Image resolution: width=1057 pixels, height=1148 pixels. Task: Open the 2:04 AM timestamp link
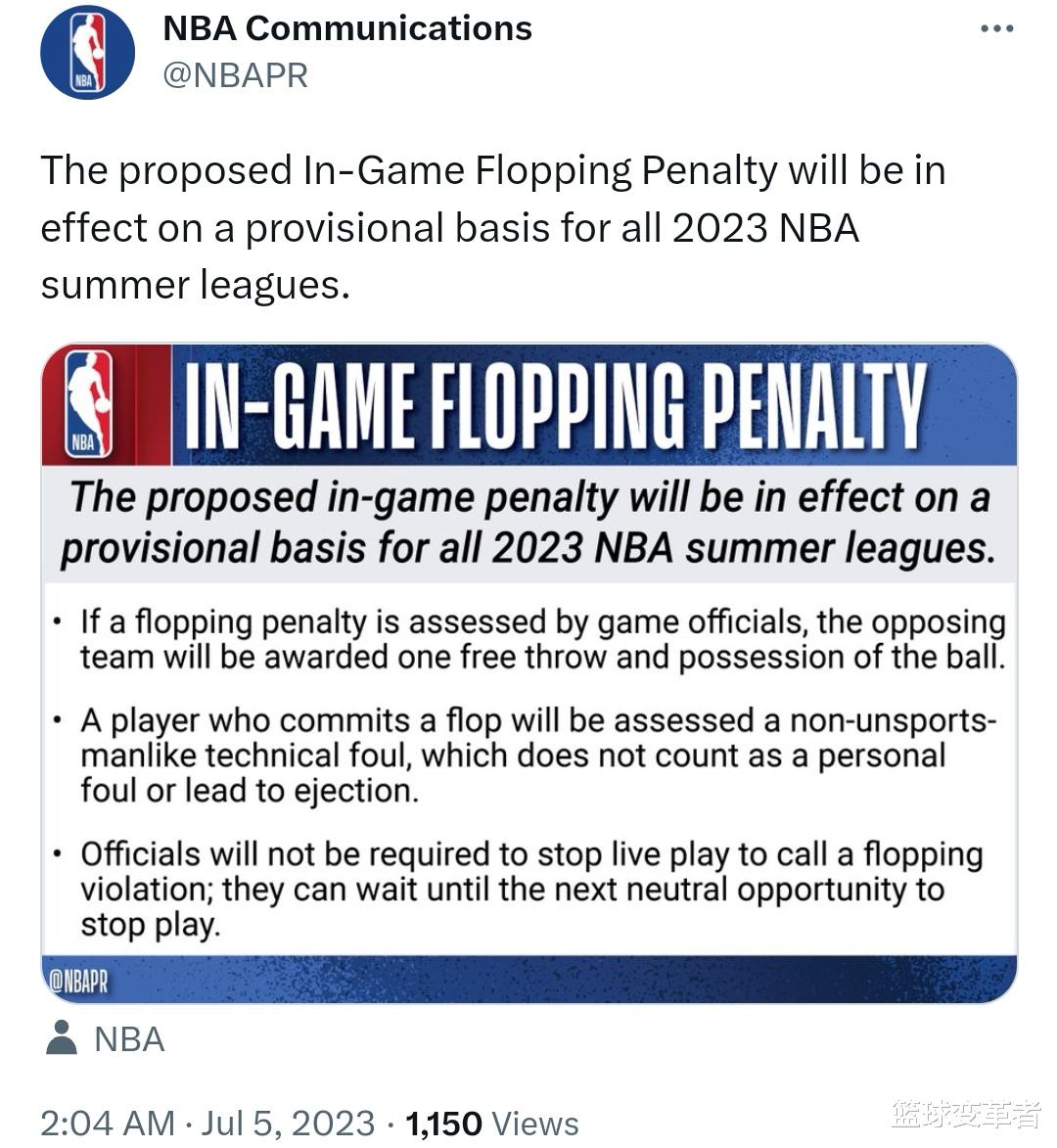tap(108, 1124)
